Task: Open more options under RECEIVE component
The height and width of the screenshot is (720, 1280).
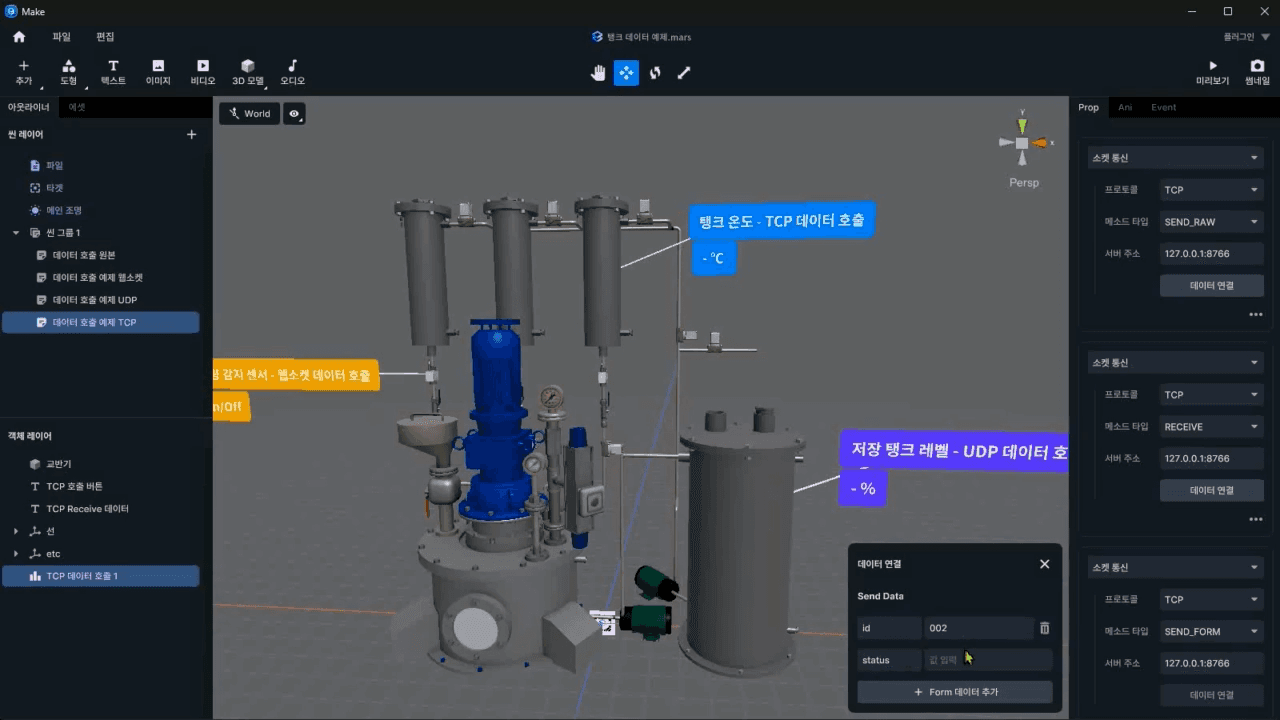Action: (1256, 520)
